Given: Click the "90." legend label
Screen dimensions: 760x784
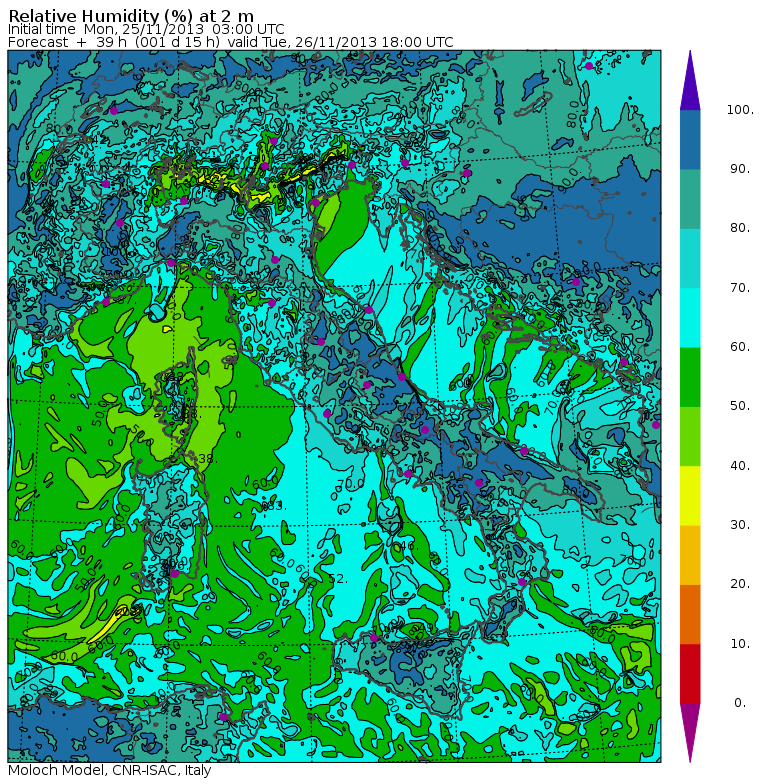Looking at the screenshot, I should 740,169.
